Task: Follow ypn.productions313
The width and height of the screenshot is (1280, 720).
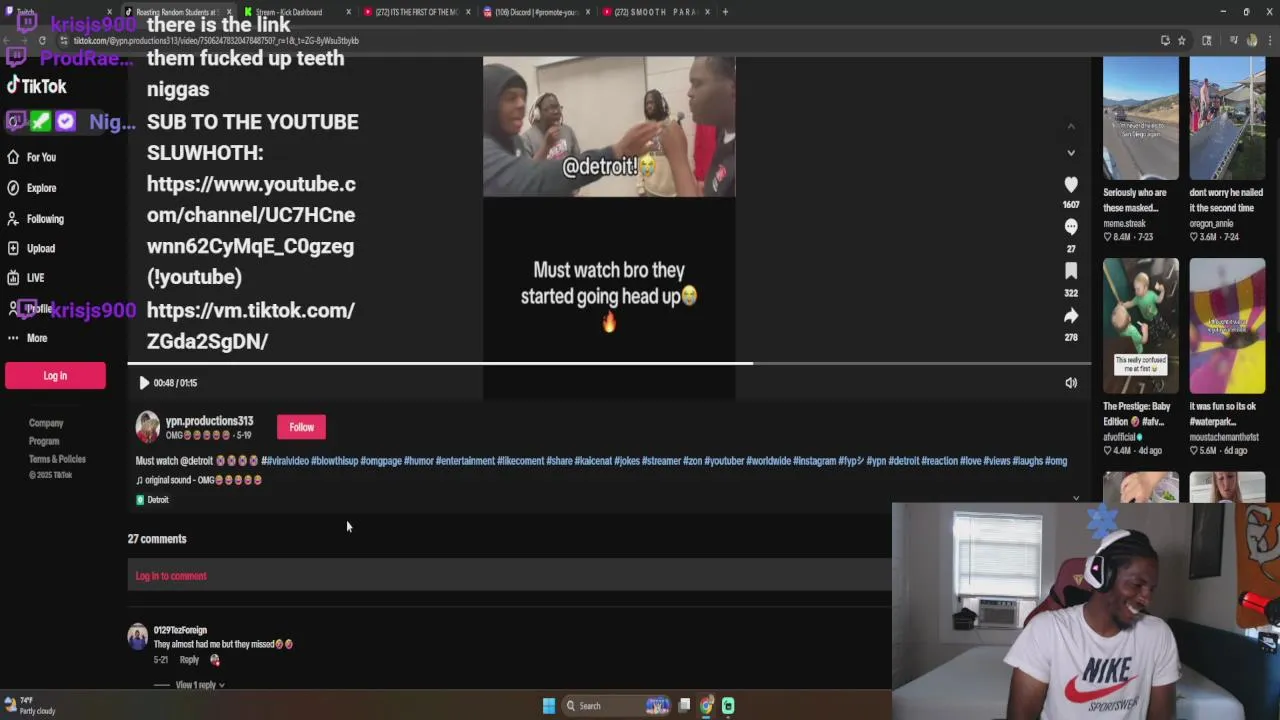Action: (x=301, y=427)
